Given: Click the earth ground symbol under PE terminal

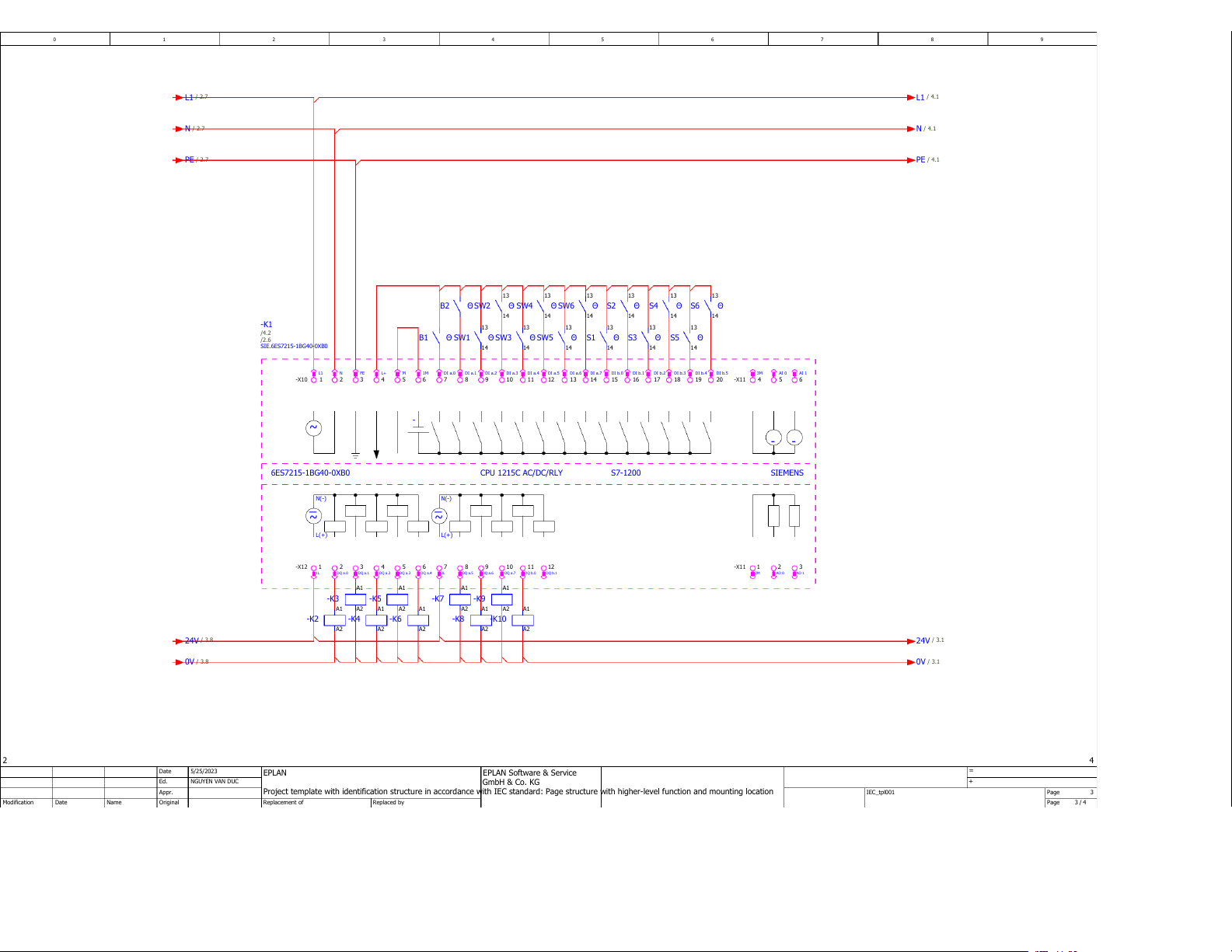Looking at the screenshot, I should [355, 454].
